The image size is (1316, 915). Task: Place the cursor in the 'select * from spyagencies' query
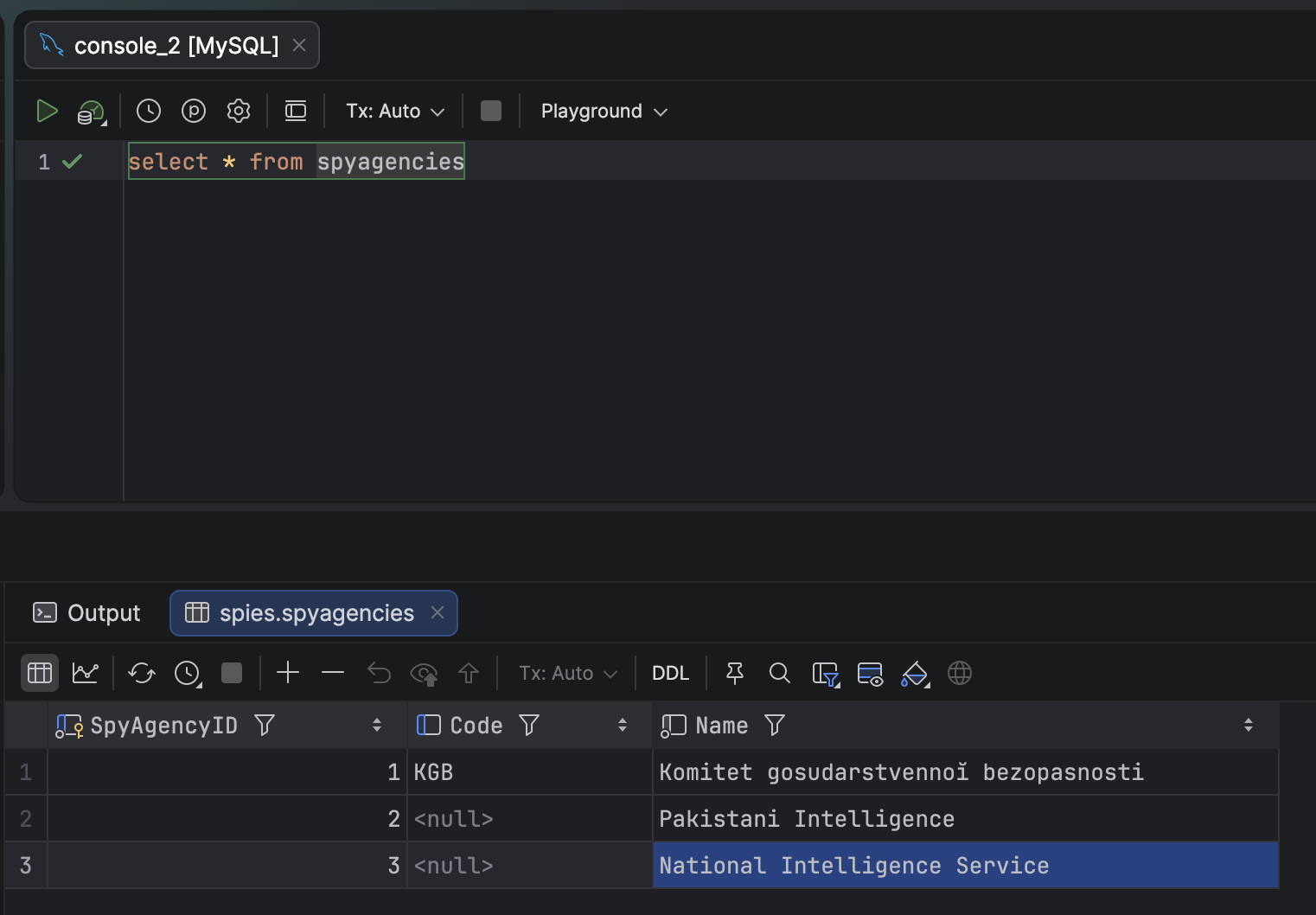296,162
